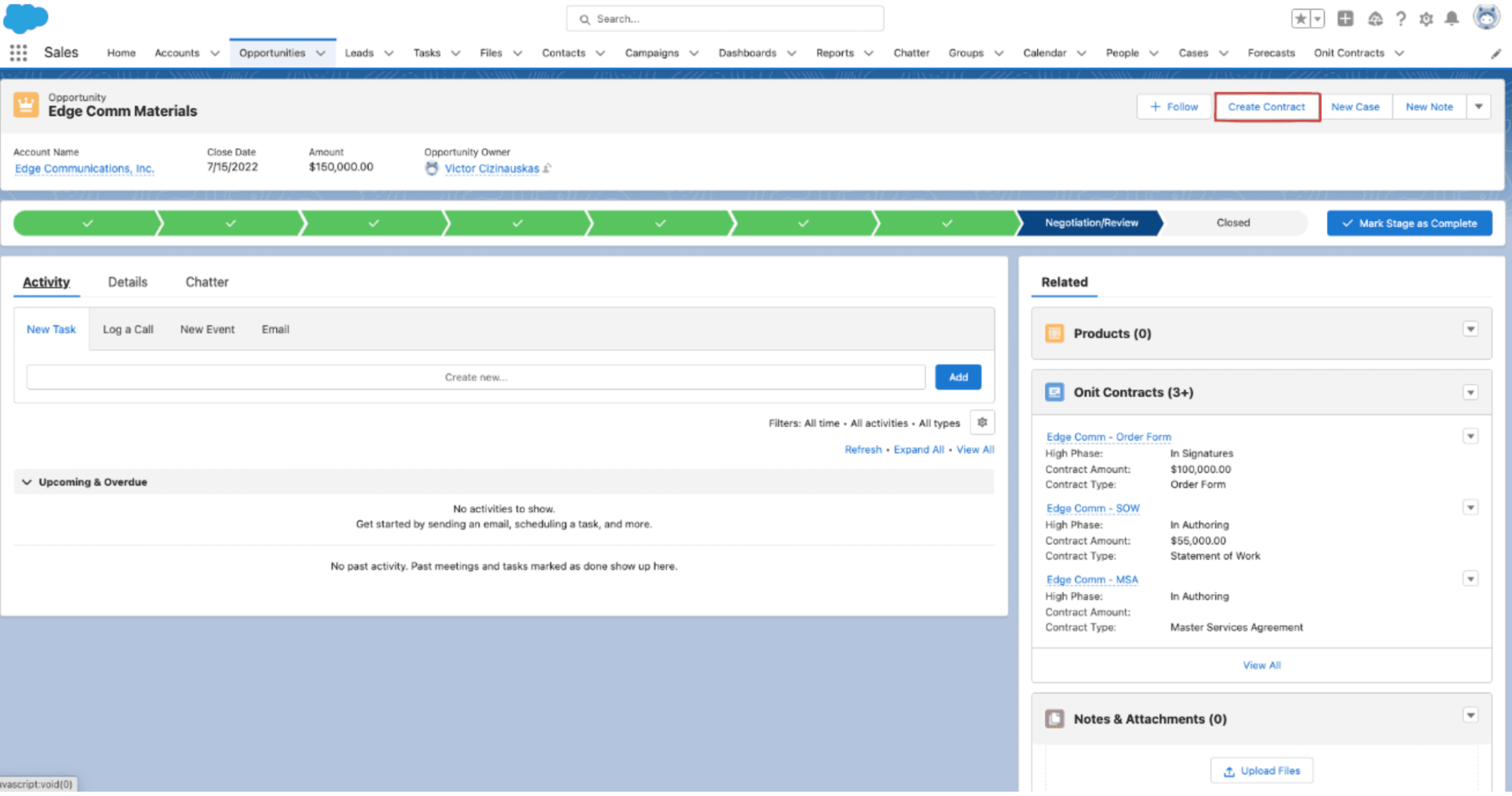Click the Upload Files button
The height and width of the screenshot is (796, 1512).
click(1261, 771)
